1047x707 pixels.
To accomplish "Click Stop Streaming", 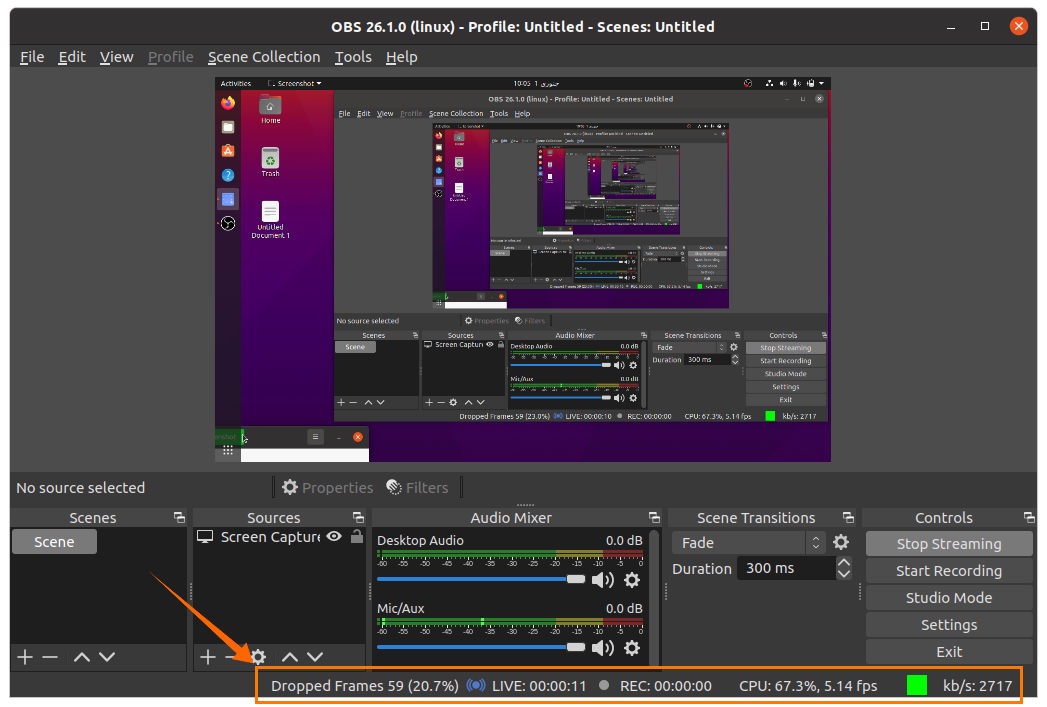I will click(x=949, y=544).
